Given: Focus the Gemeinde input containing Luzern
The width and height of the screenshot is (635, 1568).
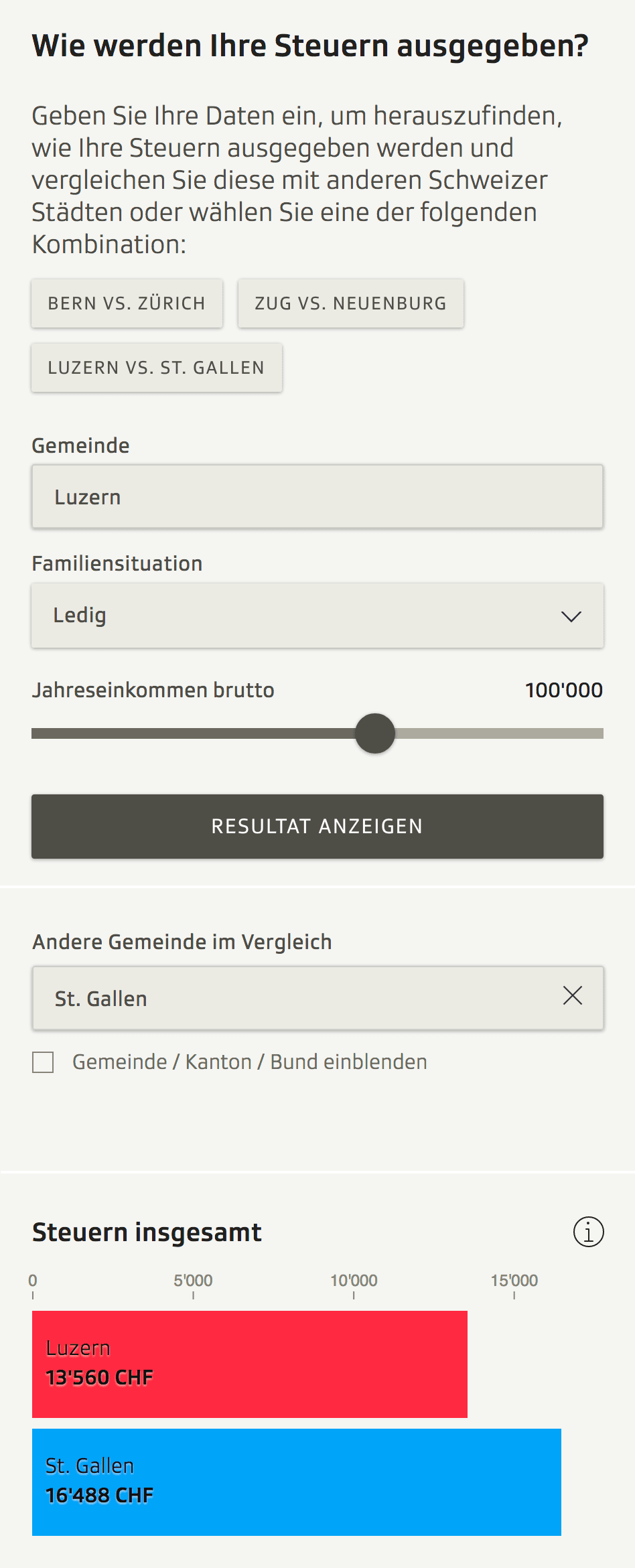Looking at the screenshot, I should point(317,497).
